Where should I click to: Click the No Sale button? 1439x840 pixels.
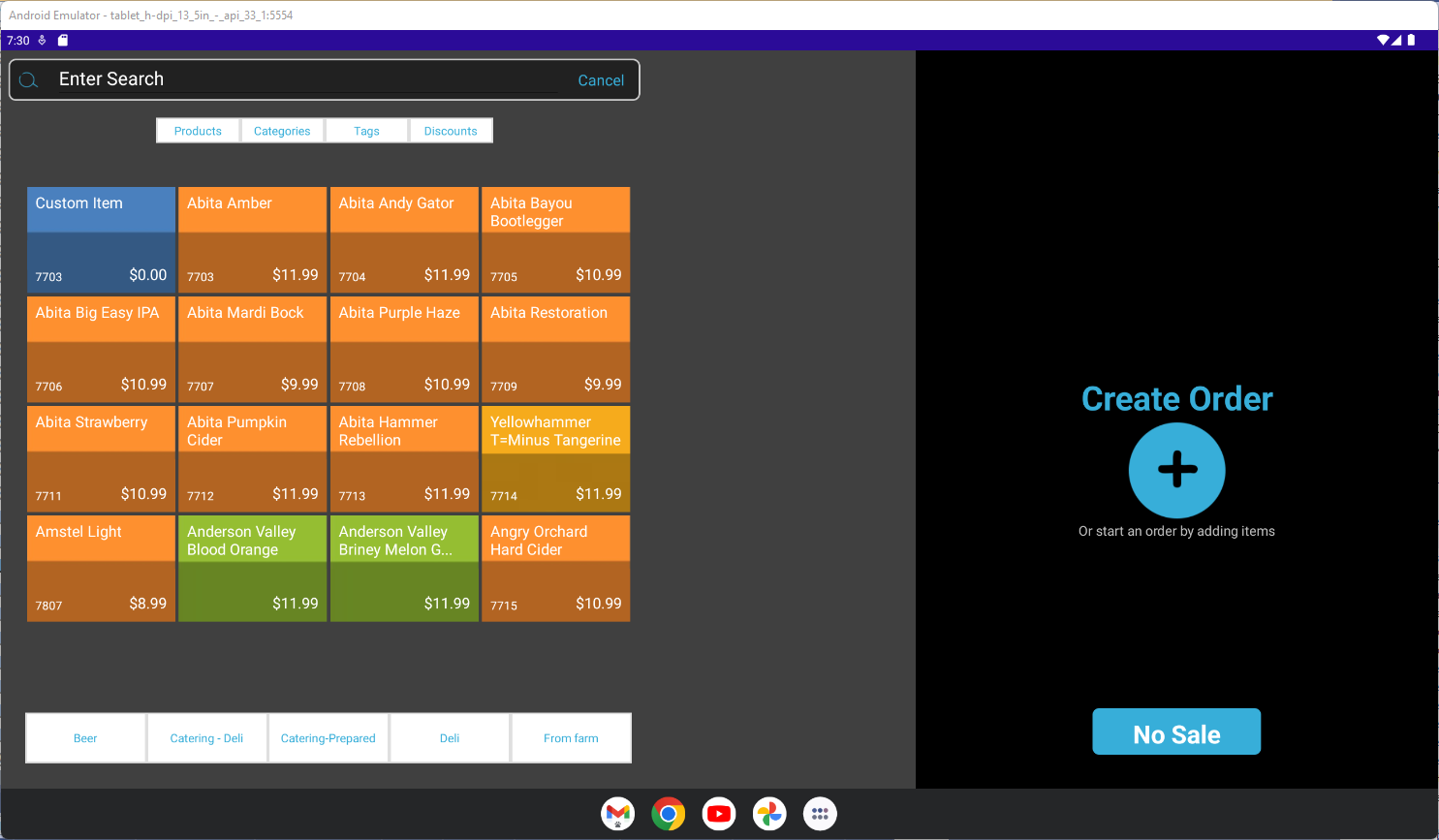(1176, 731)
